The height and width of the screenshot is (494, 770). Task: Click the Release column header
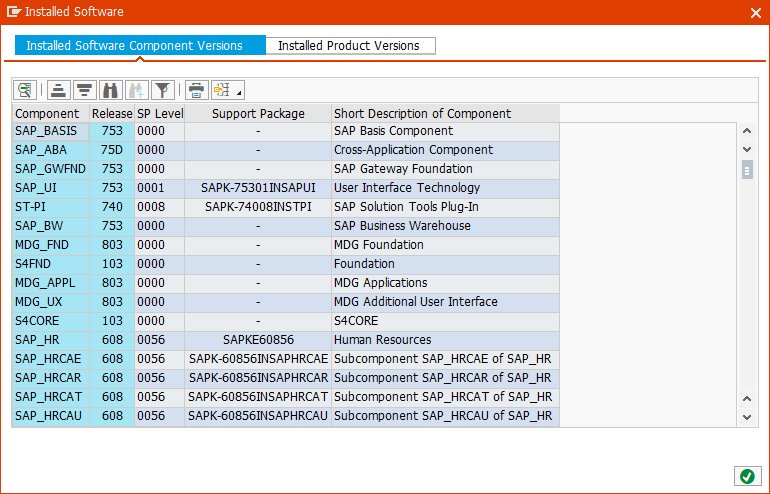112,113
